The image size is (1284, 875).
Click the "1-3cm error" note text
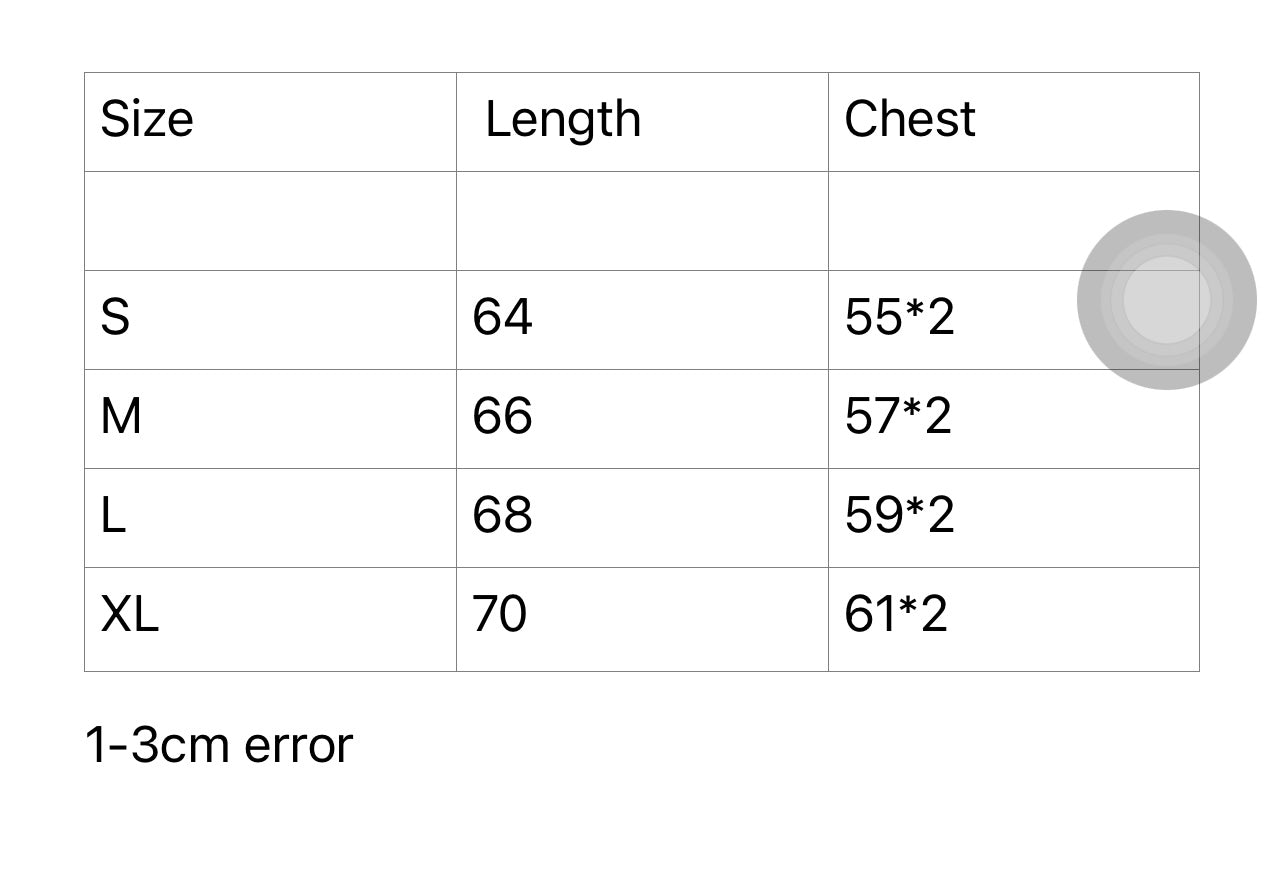pos(219,746)
